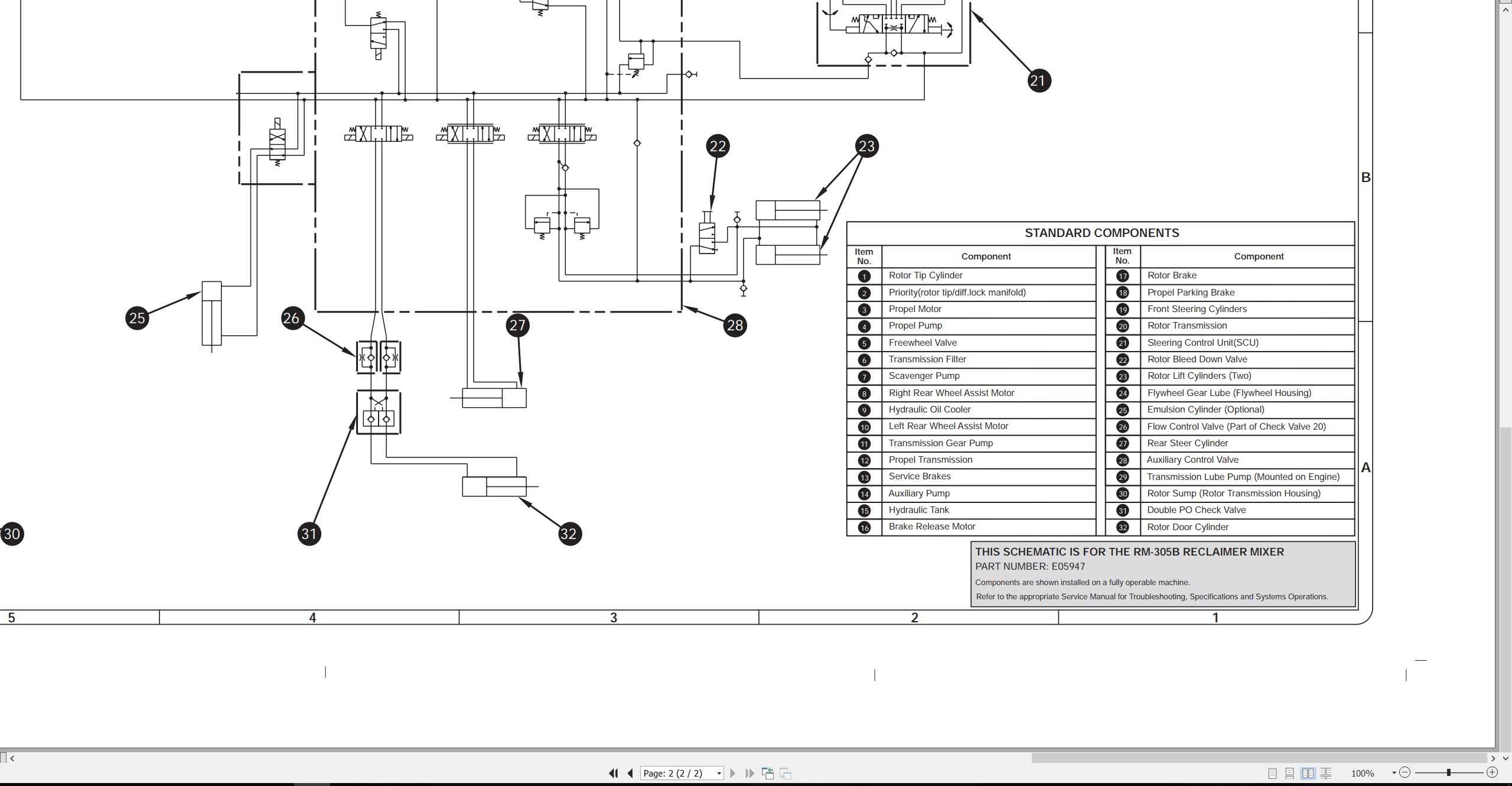Click the 'Double PO Check Valve' entry
This screenshot has width=1512, height=786.
[x=1197, y=510]
